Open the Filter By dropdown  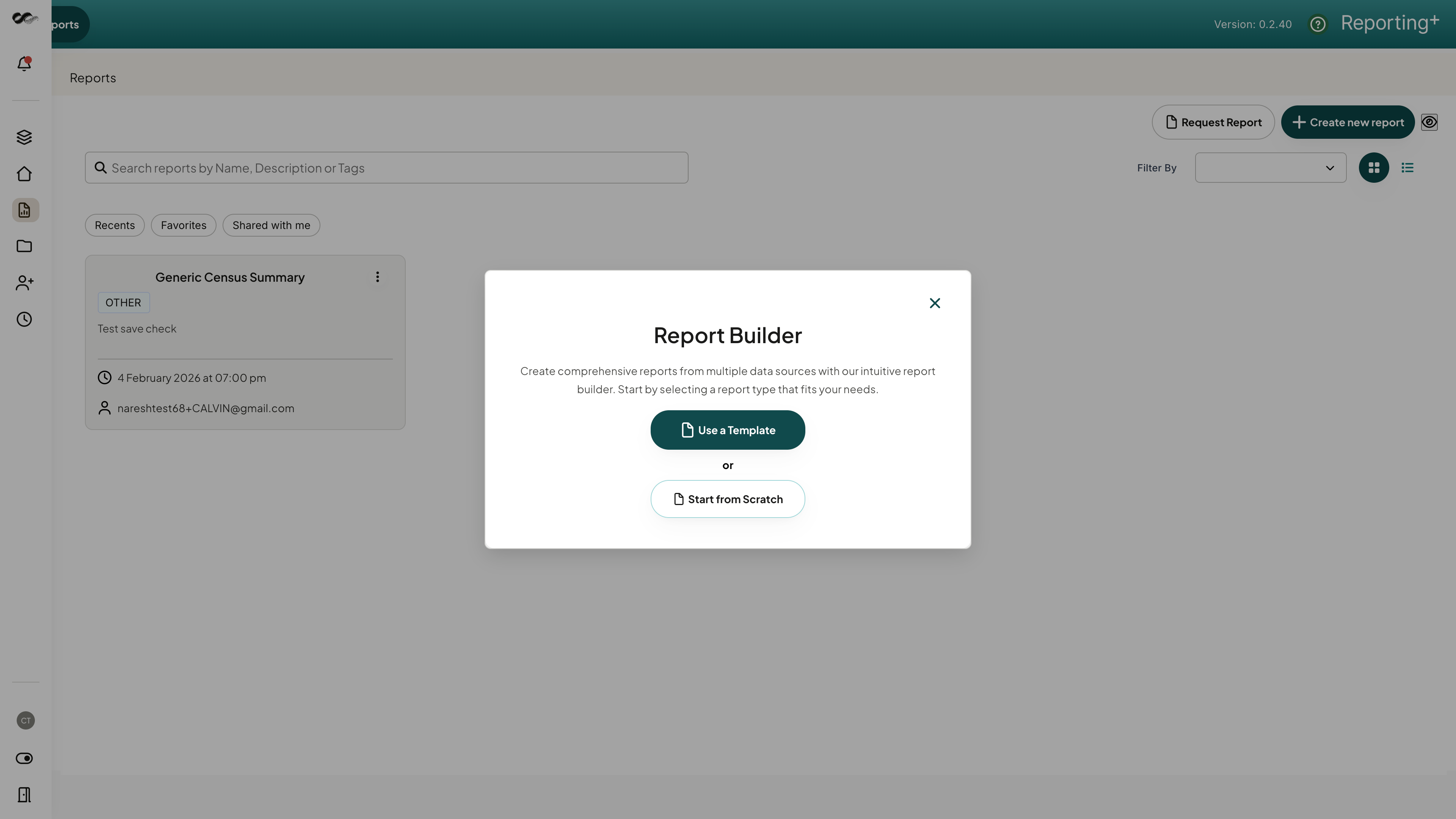(1271, 168)
